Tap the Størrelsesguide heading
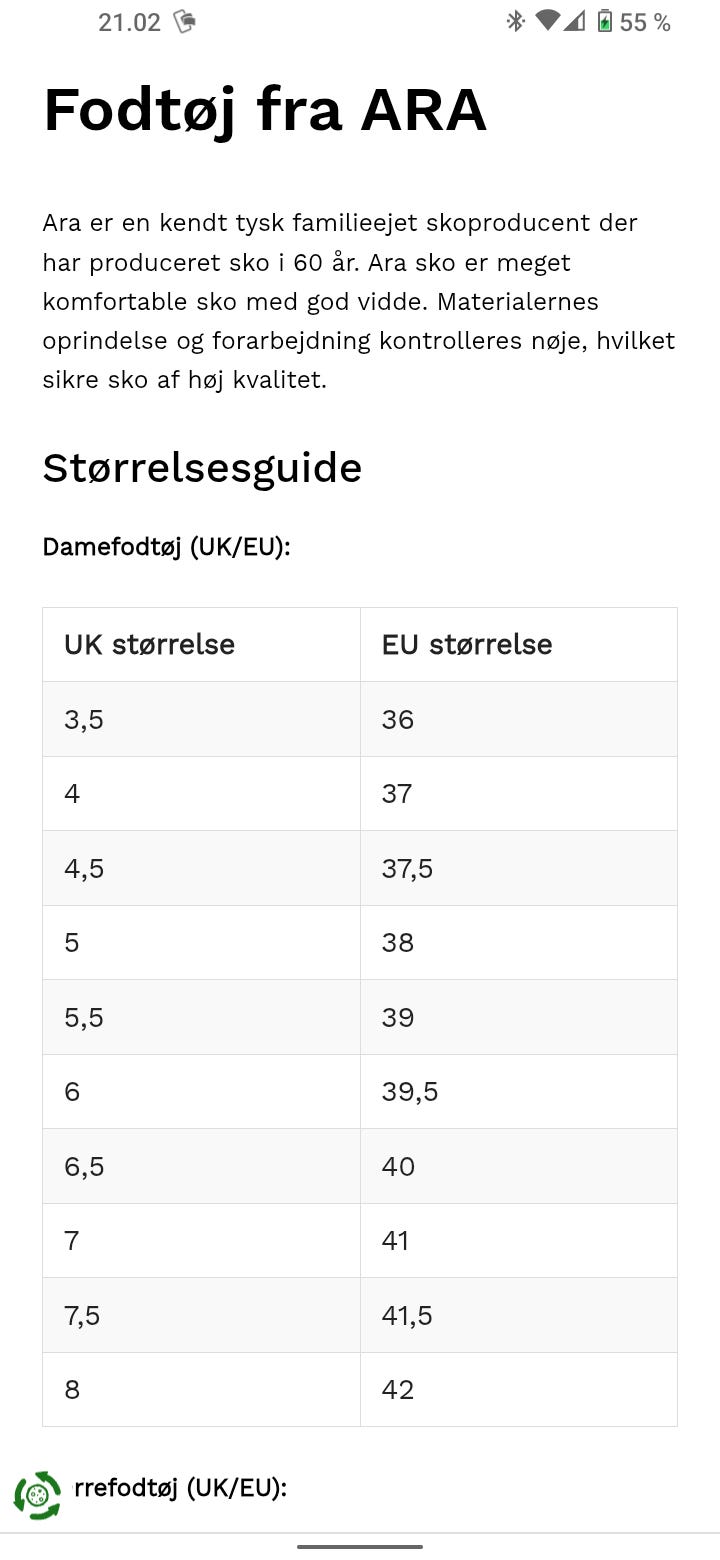 pos(202,467)
